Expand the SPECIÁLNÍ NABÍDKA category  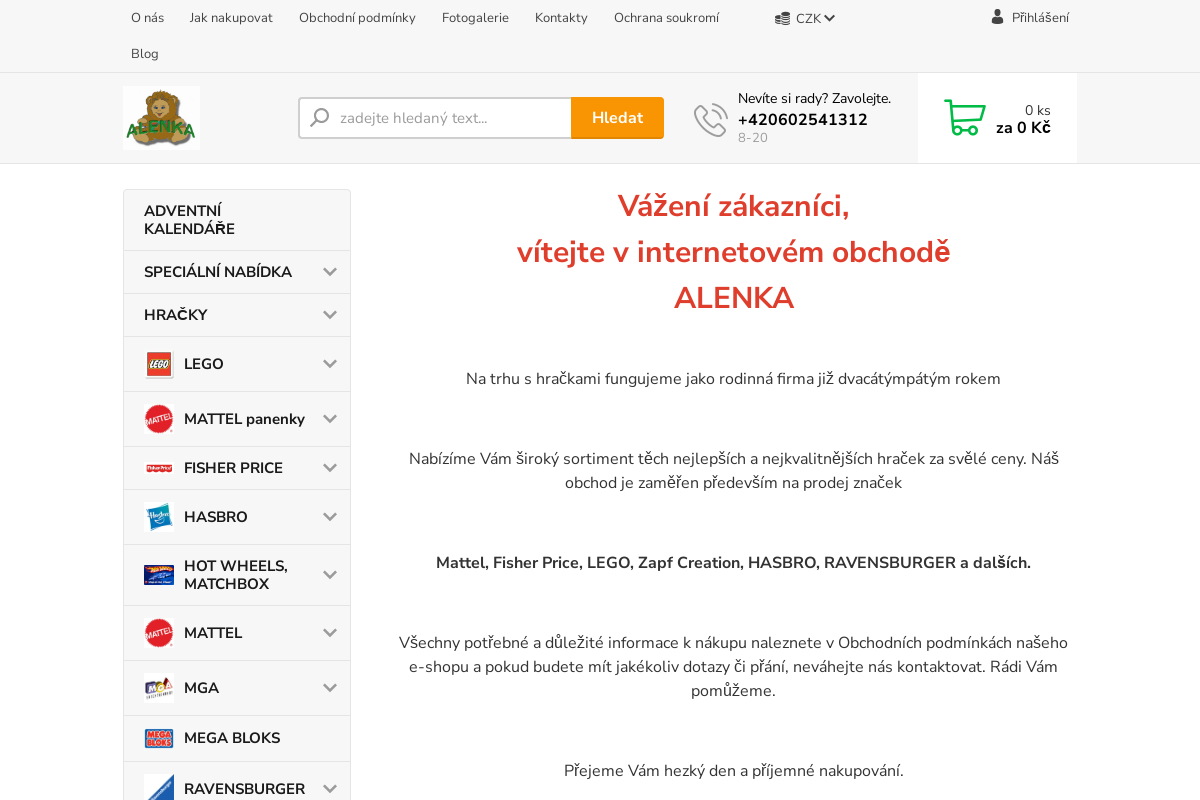point(330,271)
